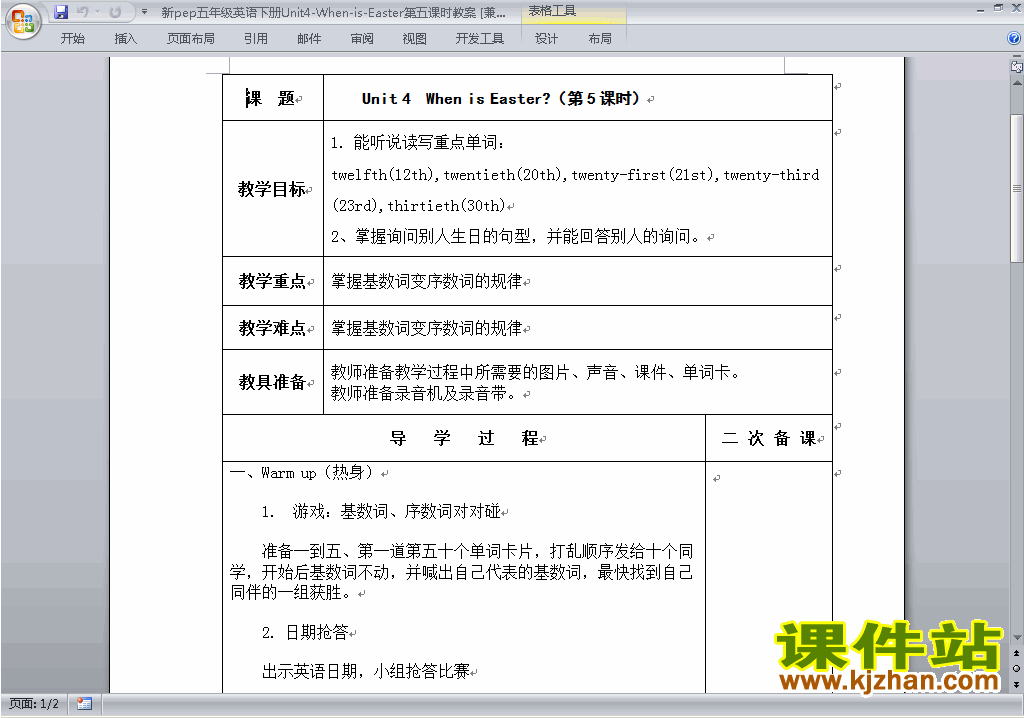
Task: Open the 开始 ribbon tab
Action: tap(72, 39)
